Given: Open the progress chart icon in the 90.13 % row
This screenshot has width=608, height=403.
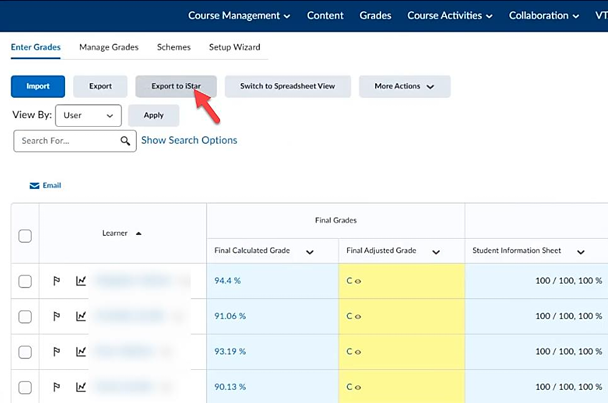Looking at the screenshot, I should 81,387.
